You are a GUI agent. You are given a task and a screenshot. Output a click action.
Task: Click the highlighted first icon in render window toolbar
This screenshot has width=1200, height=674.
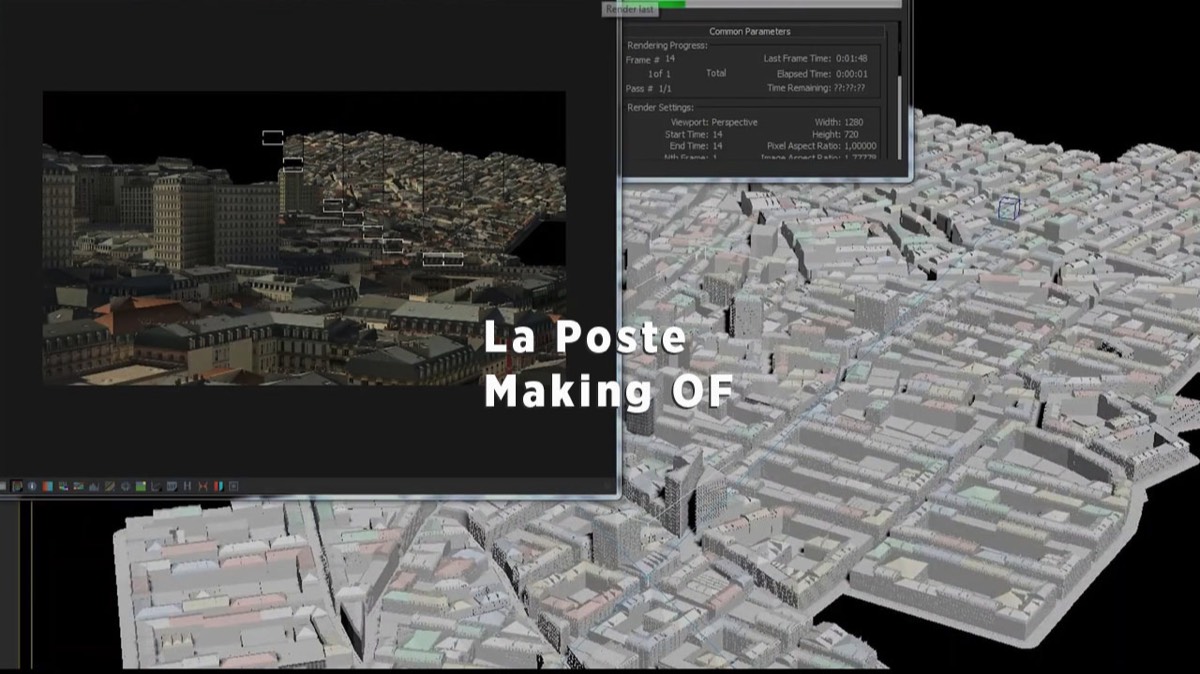tap(17, 486)
